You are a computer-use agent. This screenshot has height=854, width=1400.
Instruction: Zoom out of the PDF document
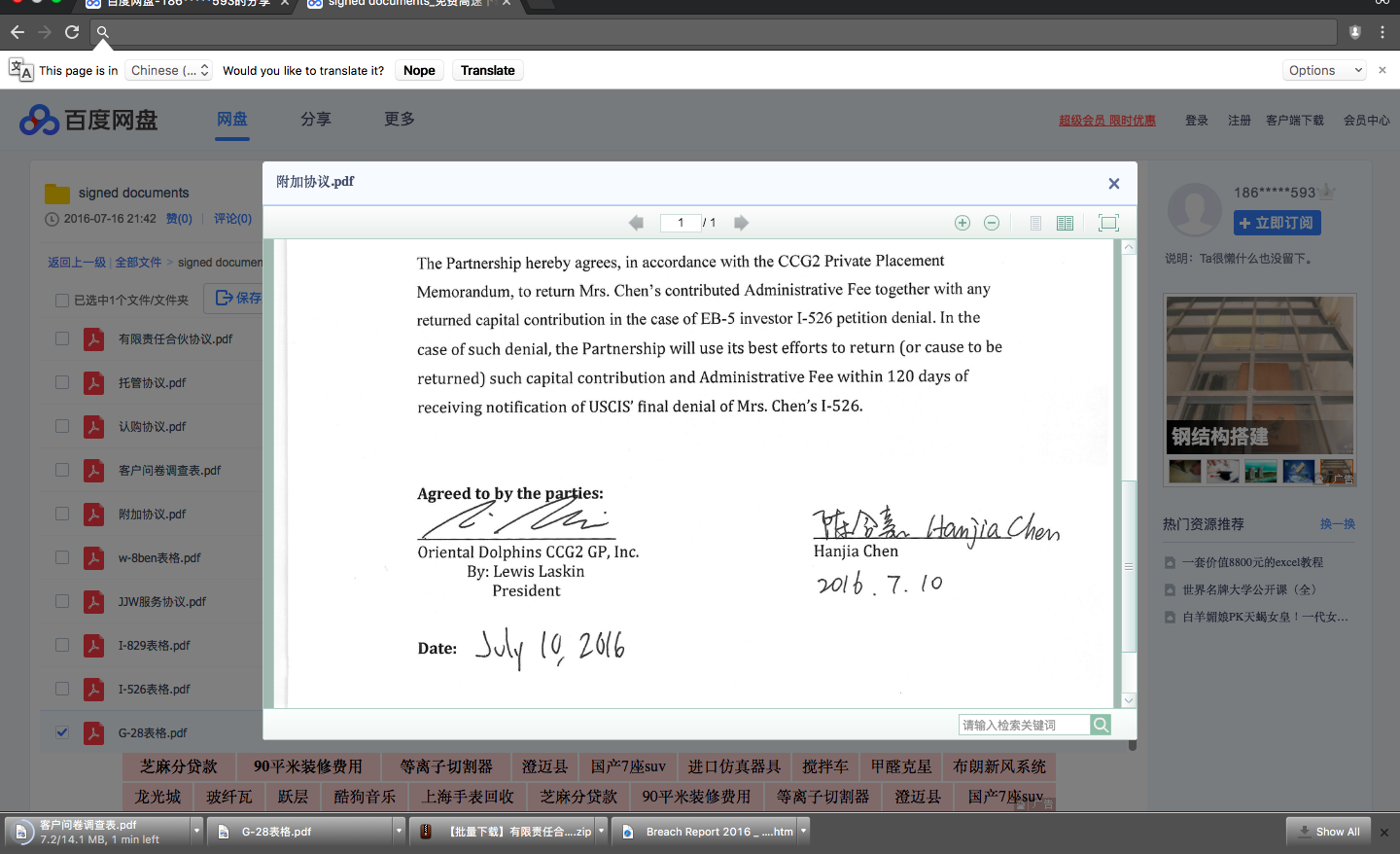tap(992, 223)
